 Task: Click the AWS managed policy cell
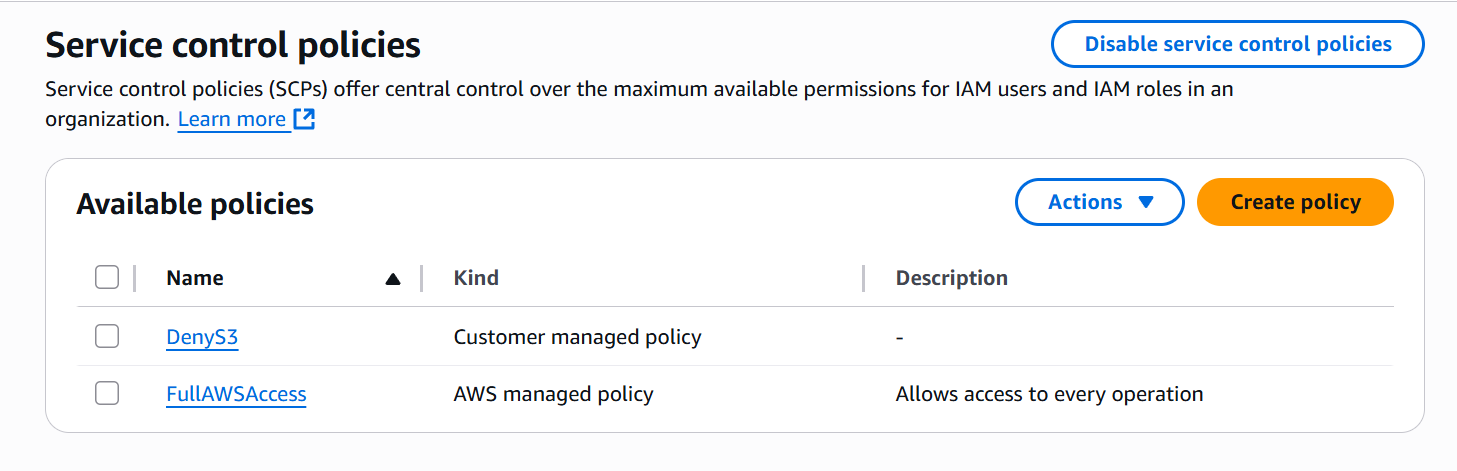coord(553,394)
